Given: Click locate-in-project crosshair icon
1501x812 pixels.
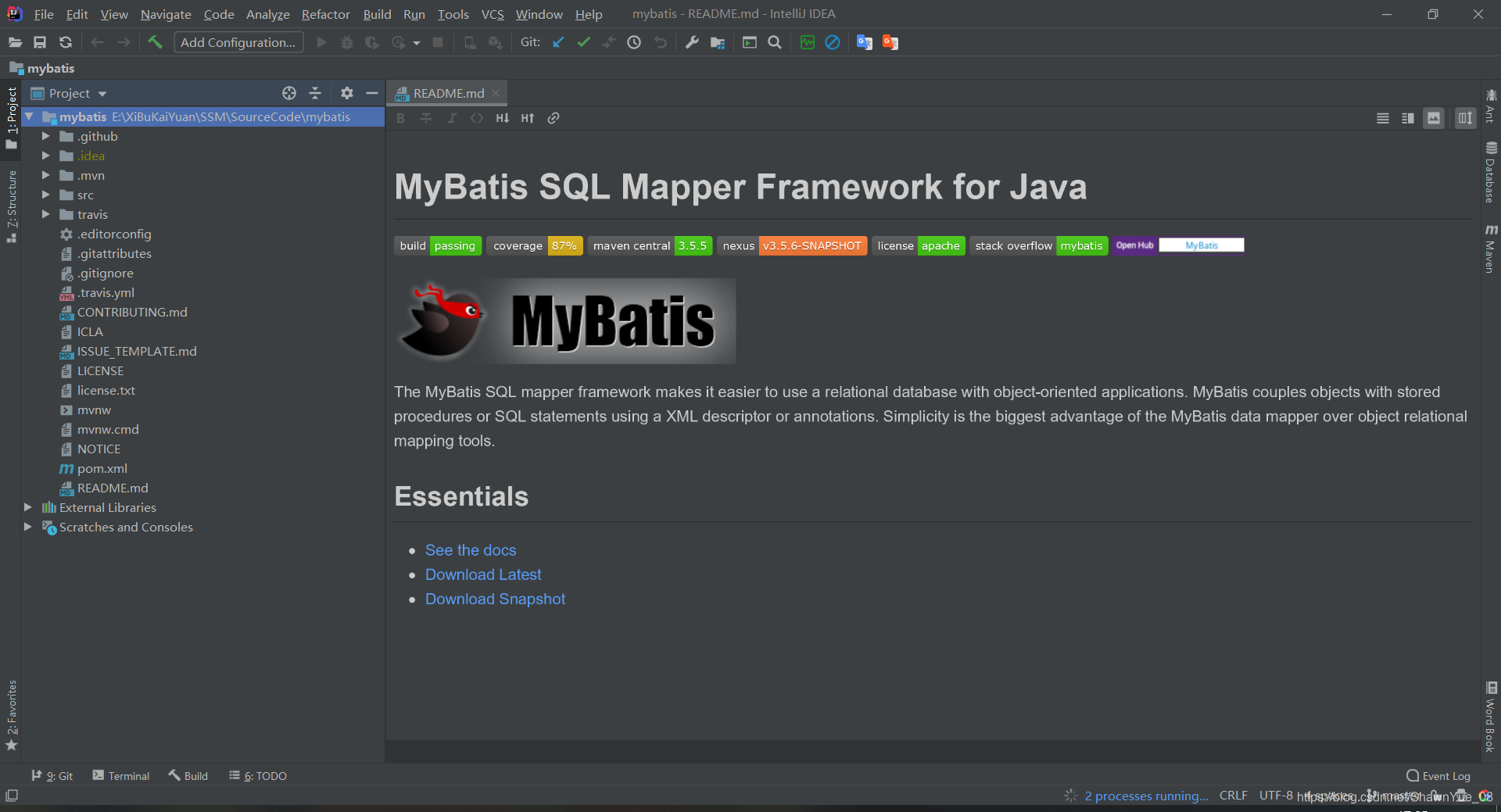Looking at the screenshot, I should (x=289, y=93).
